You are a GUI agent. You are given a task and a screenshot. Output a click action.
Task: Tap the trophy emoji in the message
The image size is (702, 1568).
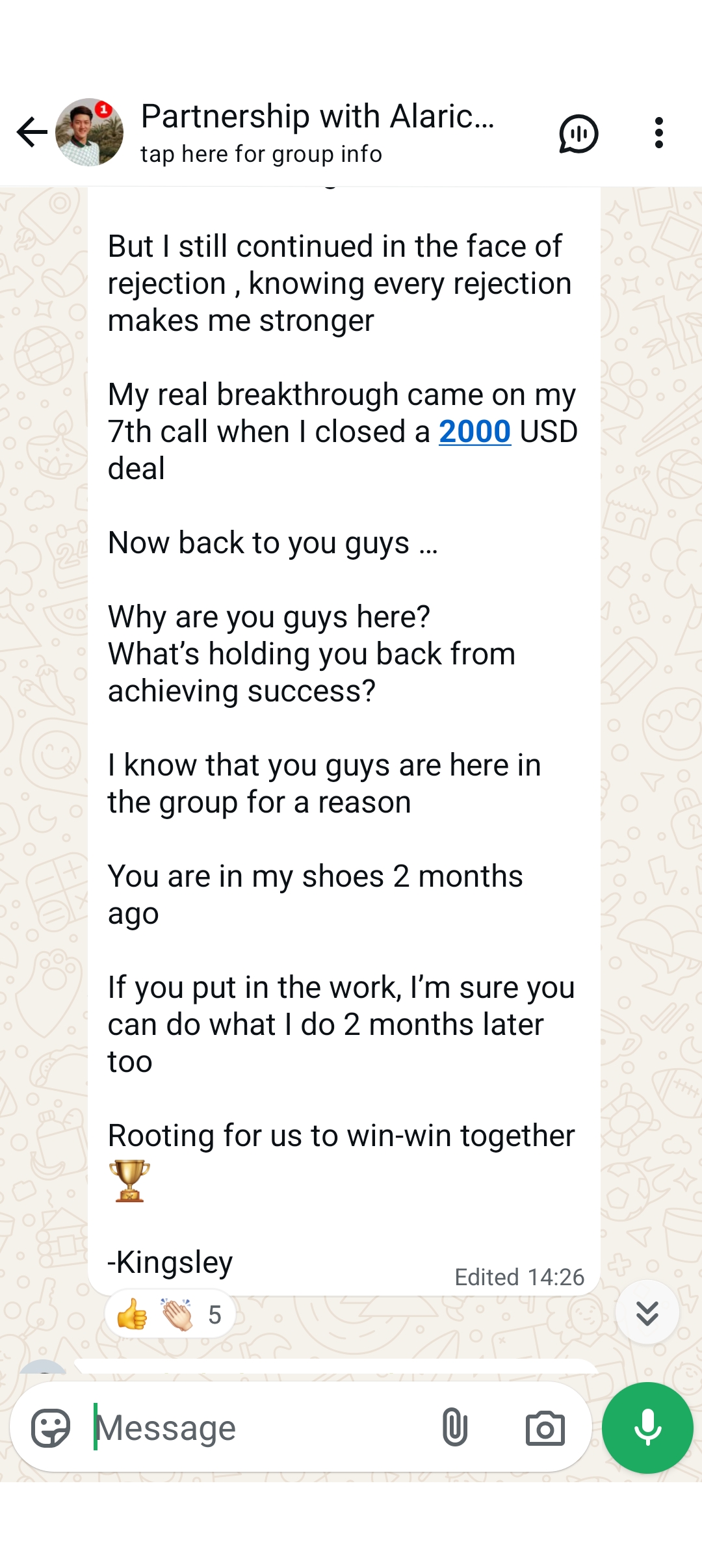click(x=129, y=1181)
